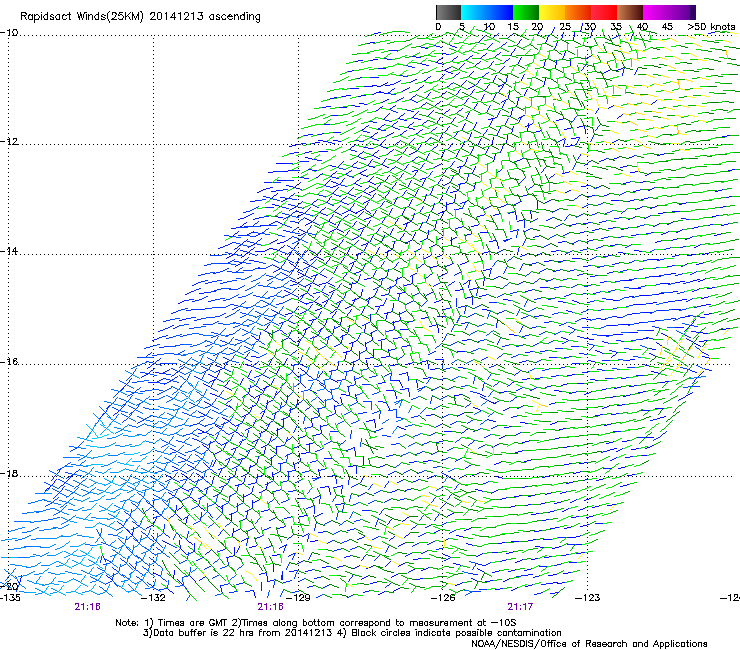Click the title 'Rapidscat Winds(25KM) 20141213 ascending'
This screenshot has height=650, width=740.
[140, 17]
